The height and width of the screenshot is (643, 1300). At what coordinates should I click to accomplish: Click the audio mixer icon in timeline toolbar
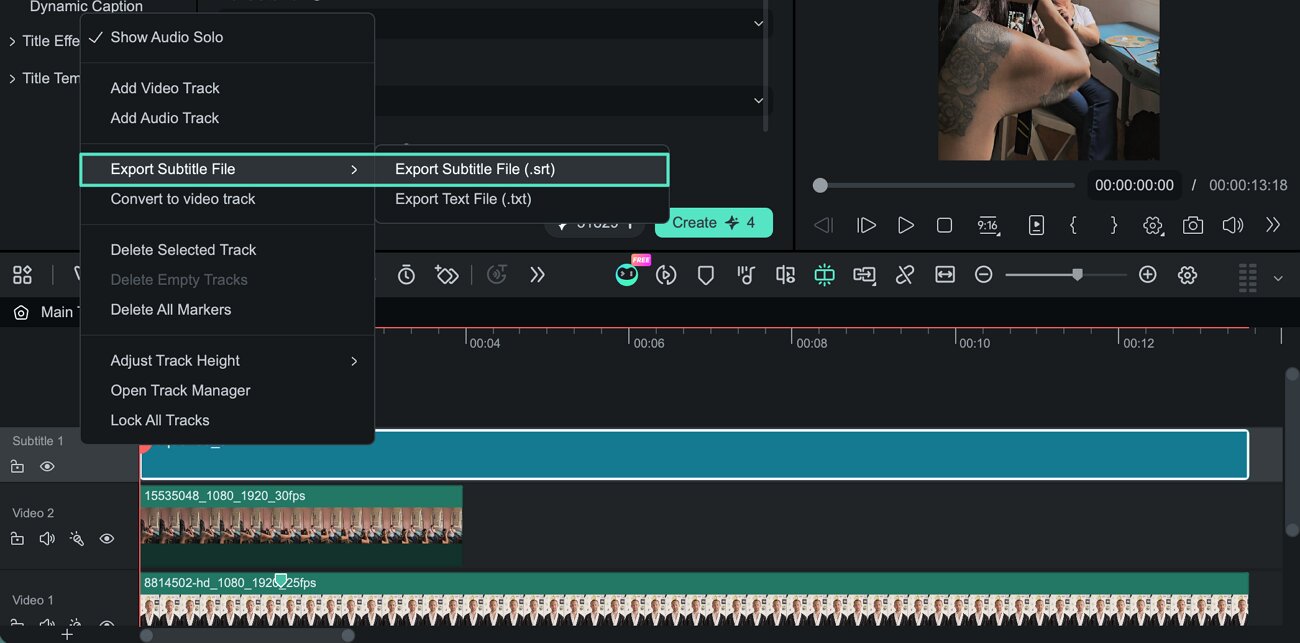[x=785, y=275]
